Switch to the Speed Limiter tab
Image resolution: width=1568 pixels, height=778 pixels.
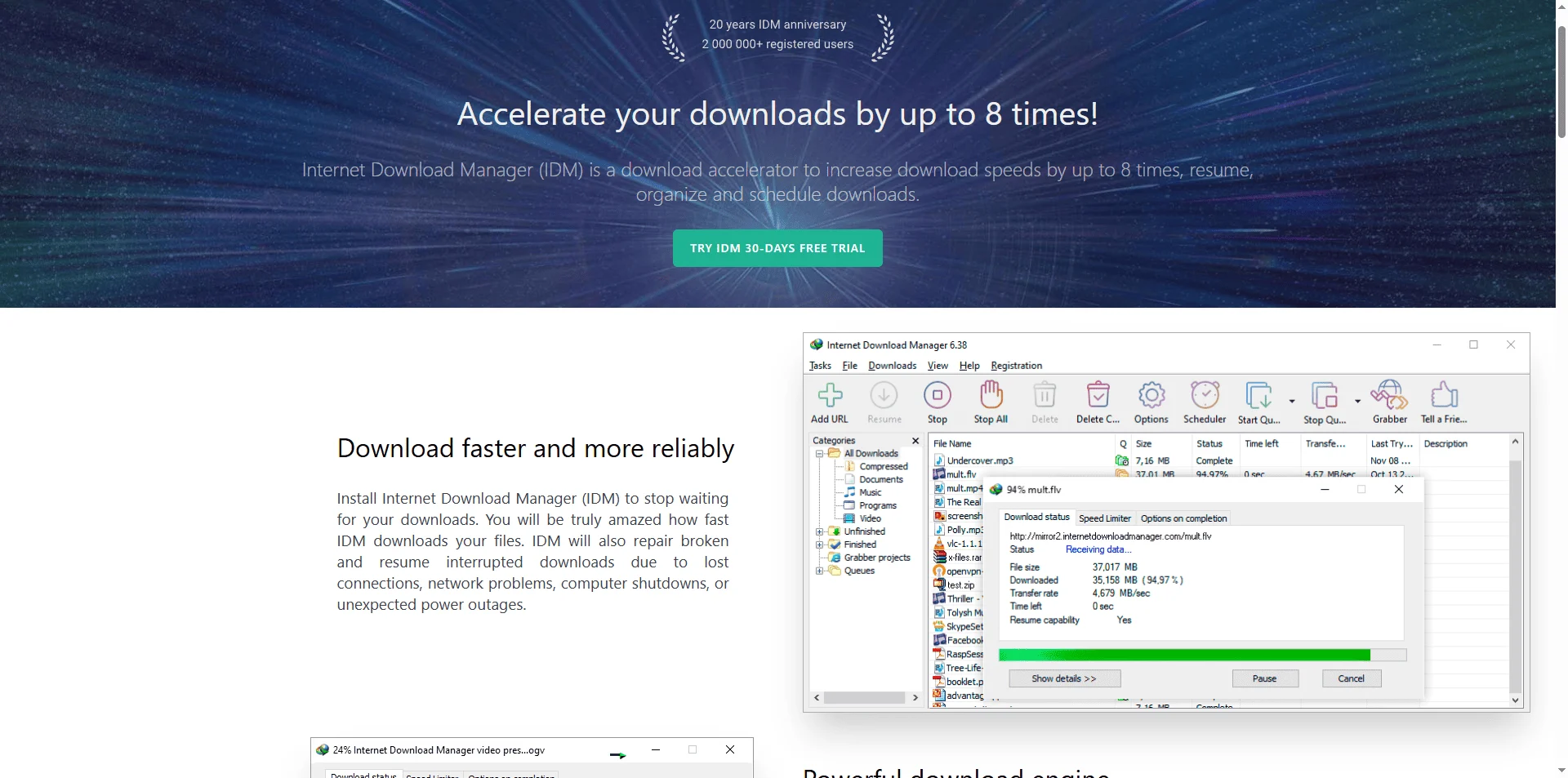pyautogui.click(x=1104, y=518)
